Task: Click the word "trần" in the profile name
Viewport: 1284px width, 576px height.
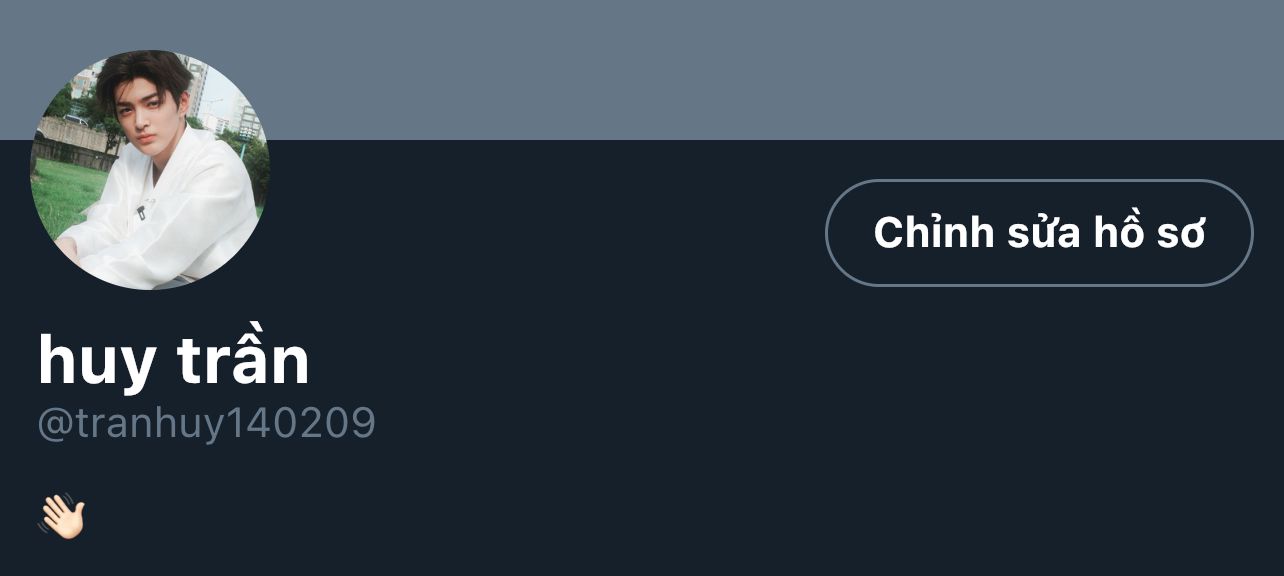Action: [x=243, y=360]
